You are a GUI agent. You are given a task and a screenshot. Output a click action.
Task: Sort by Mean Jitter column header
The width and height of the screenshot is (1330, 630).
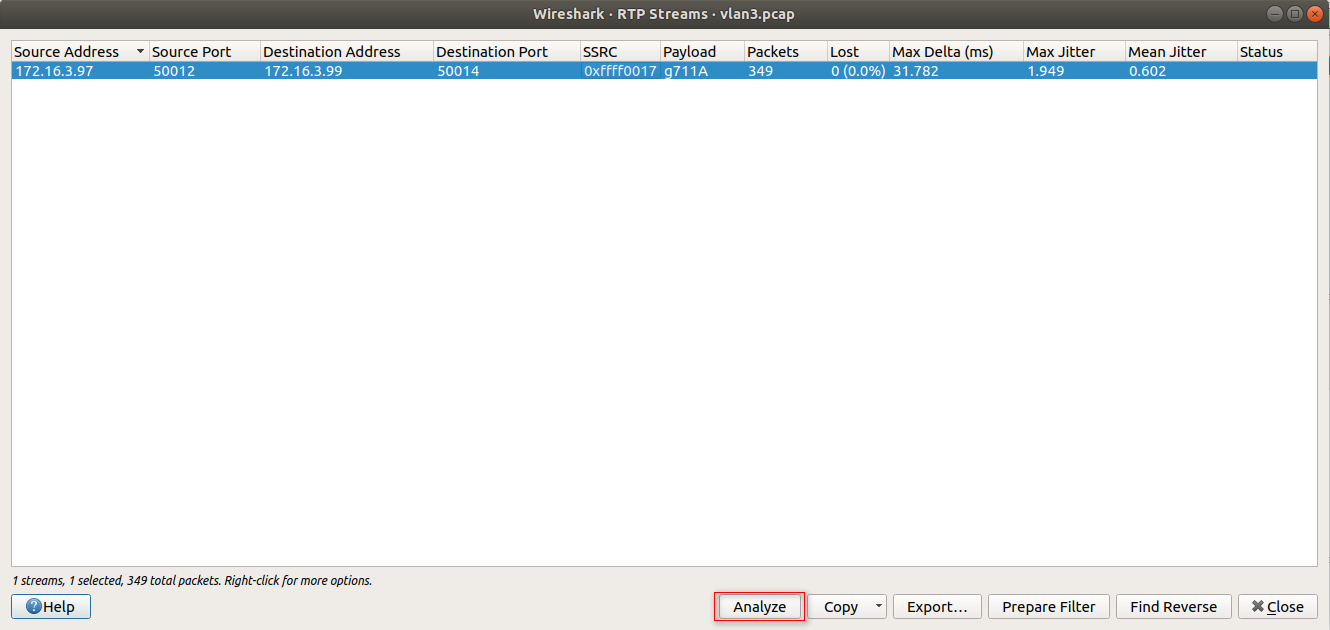(x=1181, y=52)
